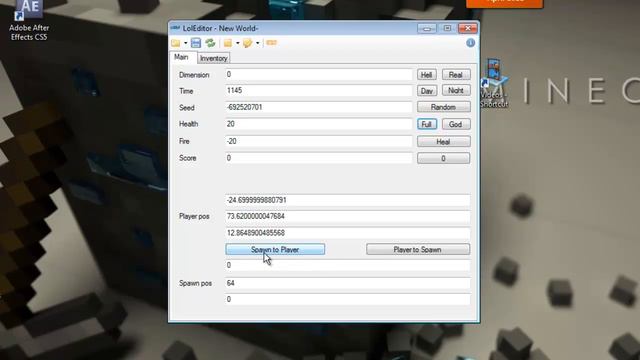Click the Heal button
This screenshot has width=640, height=360.
click(x=443, y=142)
